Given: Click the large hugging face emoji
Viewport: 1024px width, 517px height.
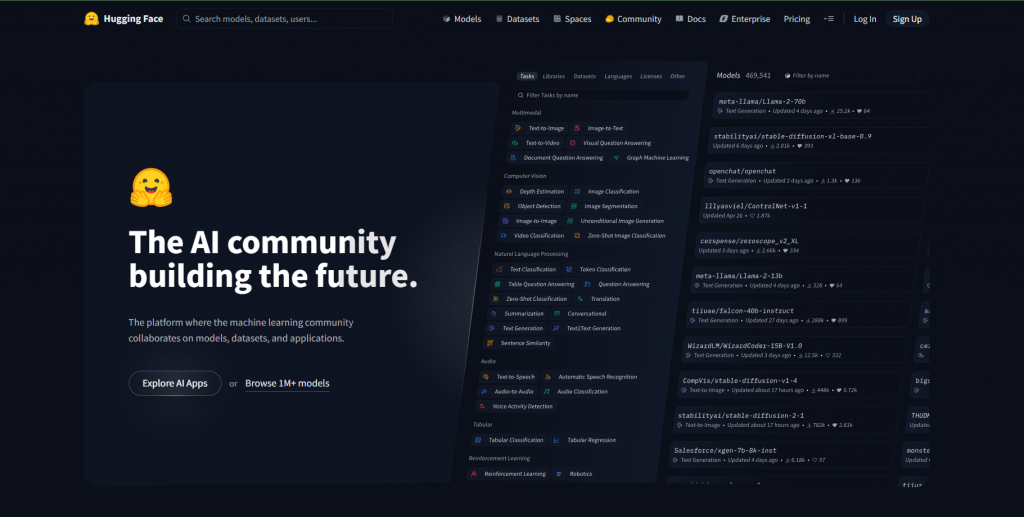Looking at the screenshot, I should 151,188.
